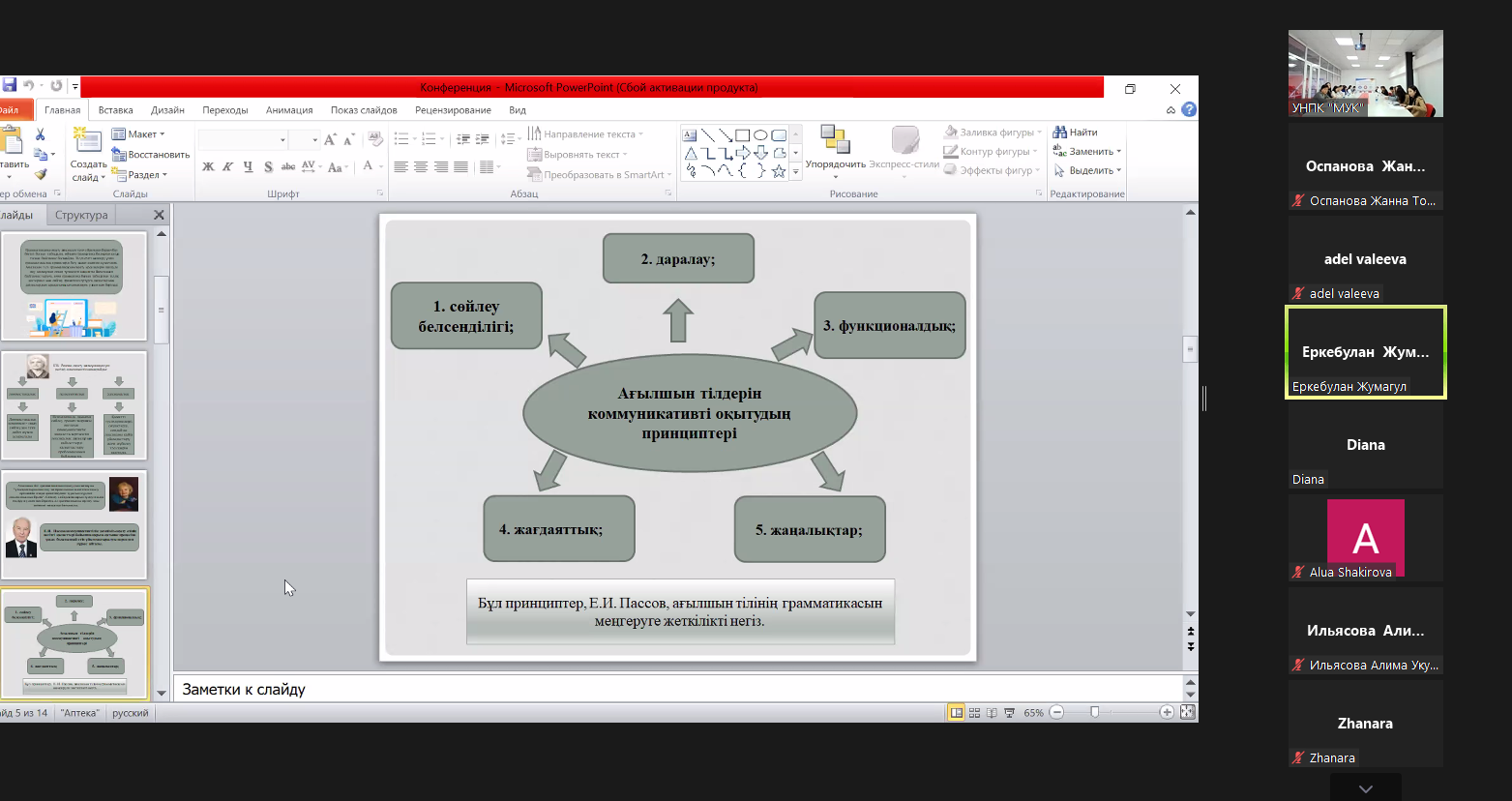Start slideshow from status bar icon

(1010, 713)
